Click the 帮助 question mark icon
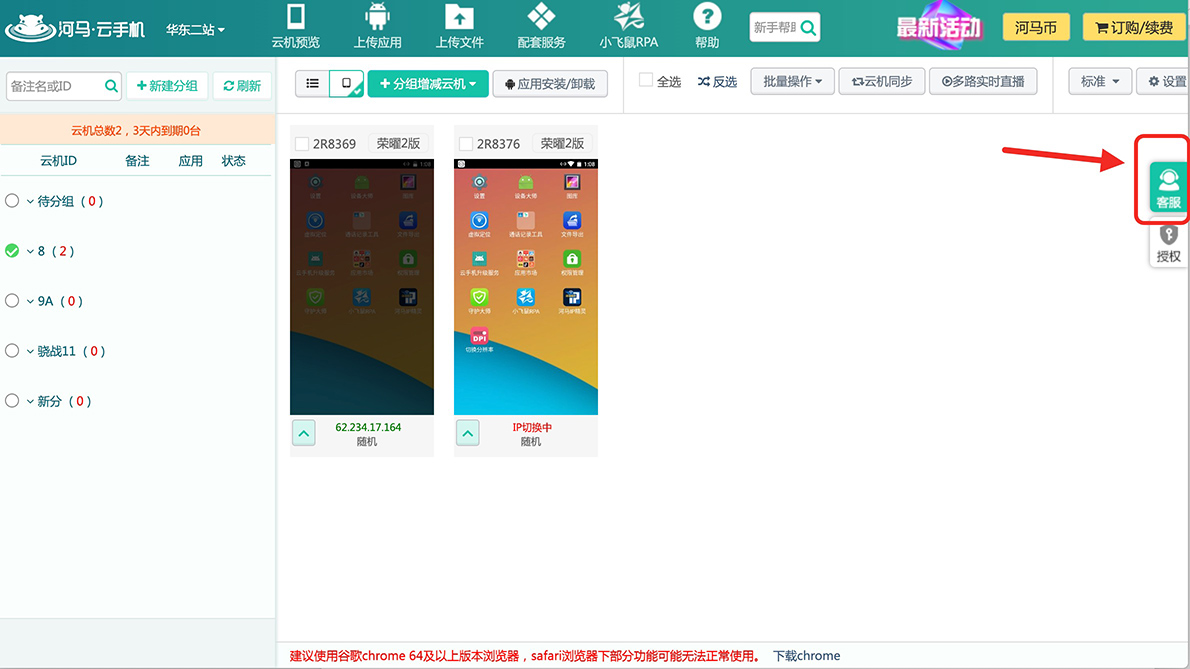Viewport: 1190px width, 669px height. pos(707,17)
